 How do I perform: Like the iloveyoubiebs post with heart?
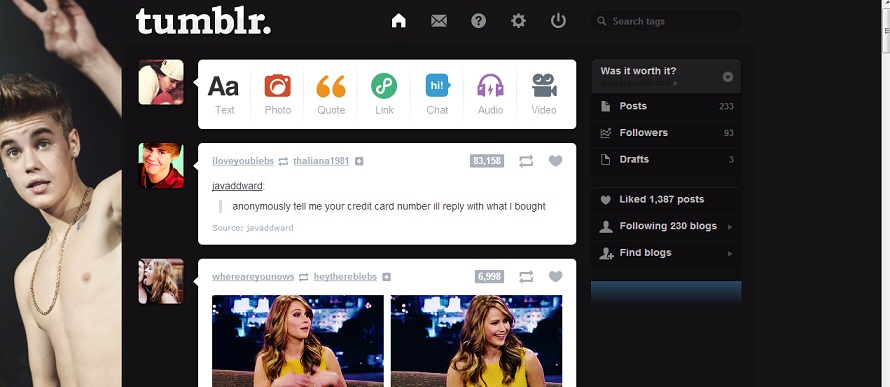[x=556, y=161]
